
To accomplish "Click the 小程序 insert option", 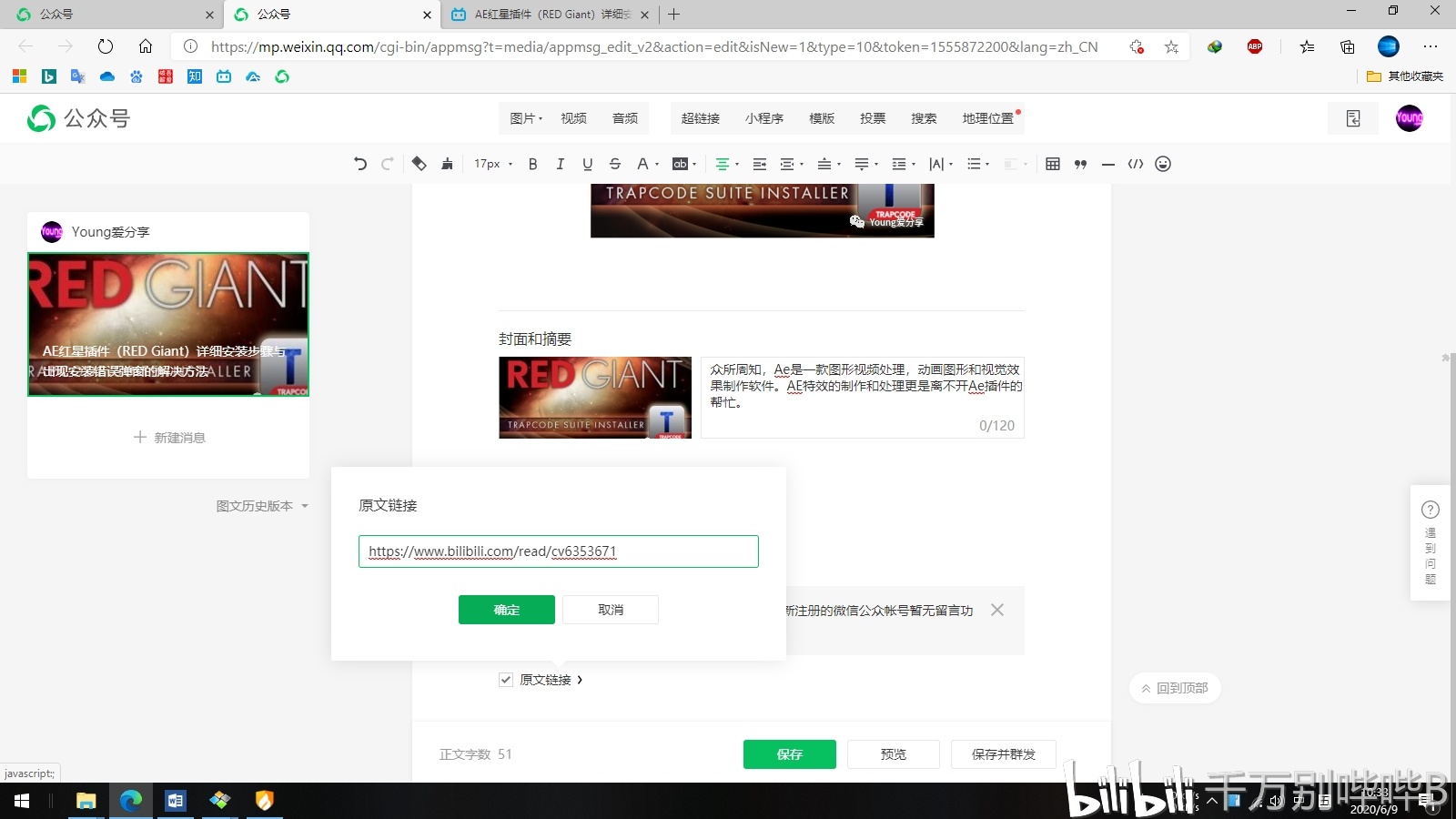I will [x=764, y=118].
